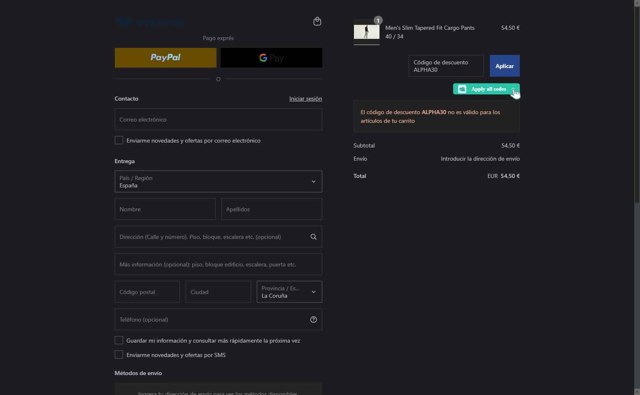
Task: Open the Provincia dropdown showing La Coruña
Action: 289,292
